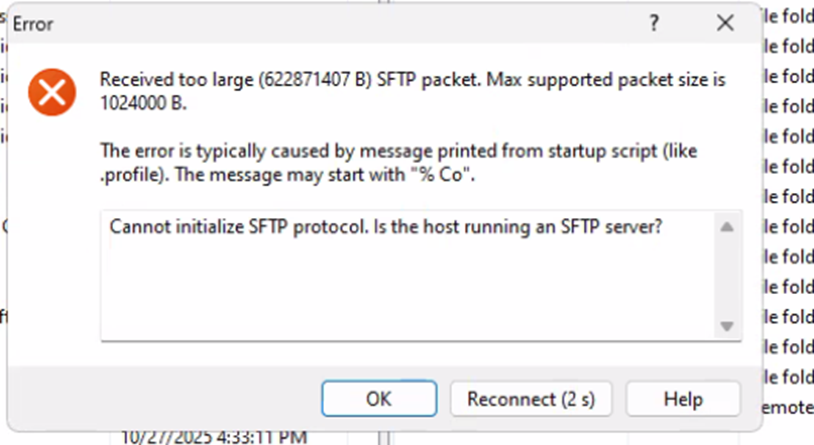Click "The error is typically caused" paragraph

tap(398, 150)
